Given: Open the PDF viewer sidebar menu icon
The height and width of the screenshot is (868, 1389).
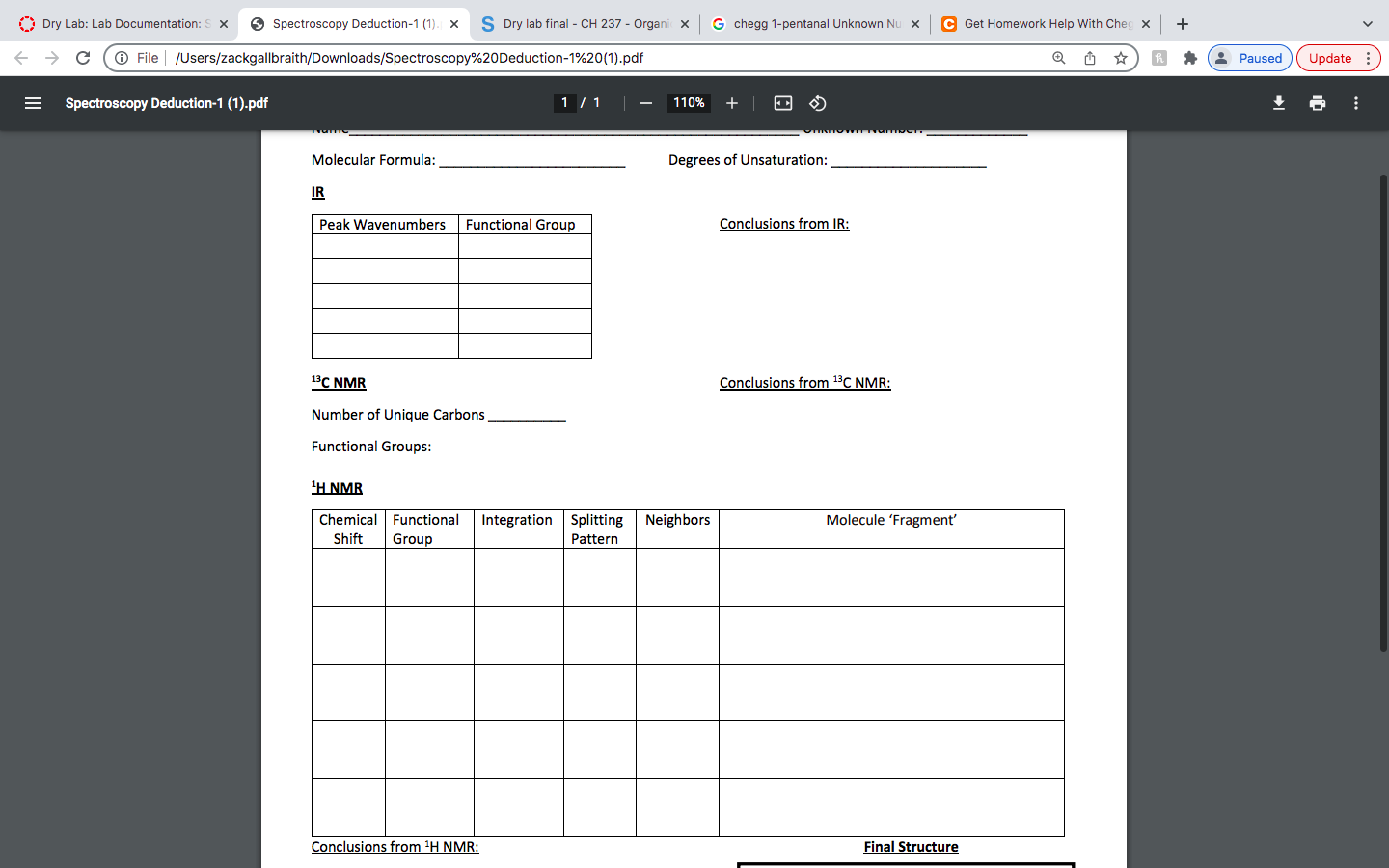Looking at the screenshot, I should 33,103.
